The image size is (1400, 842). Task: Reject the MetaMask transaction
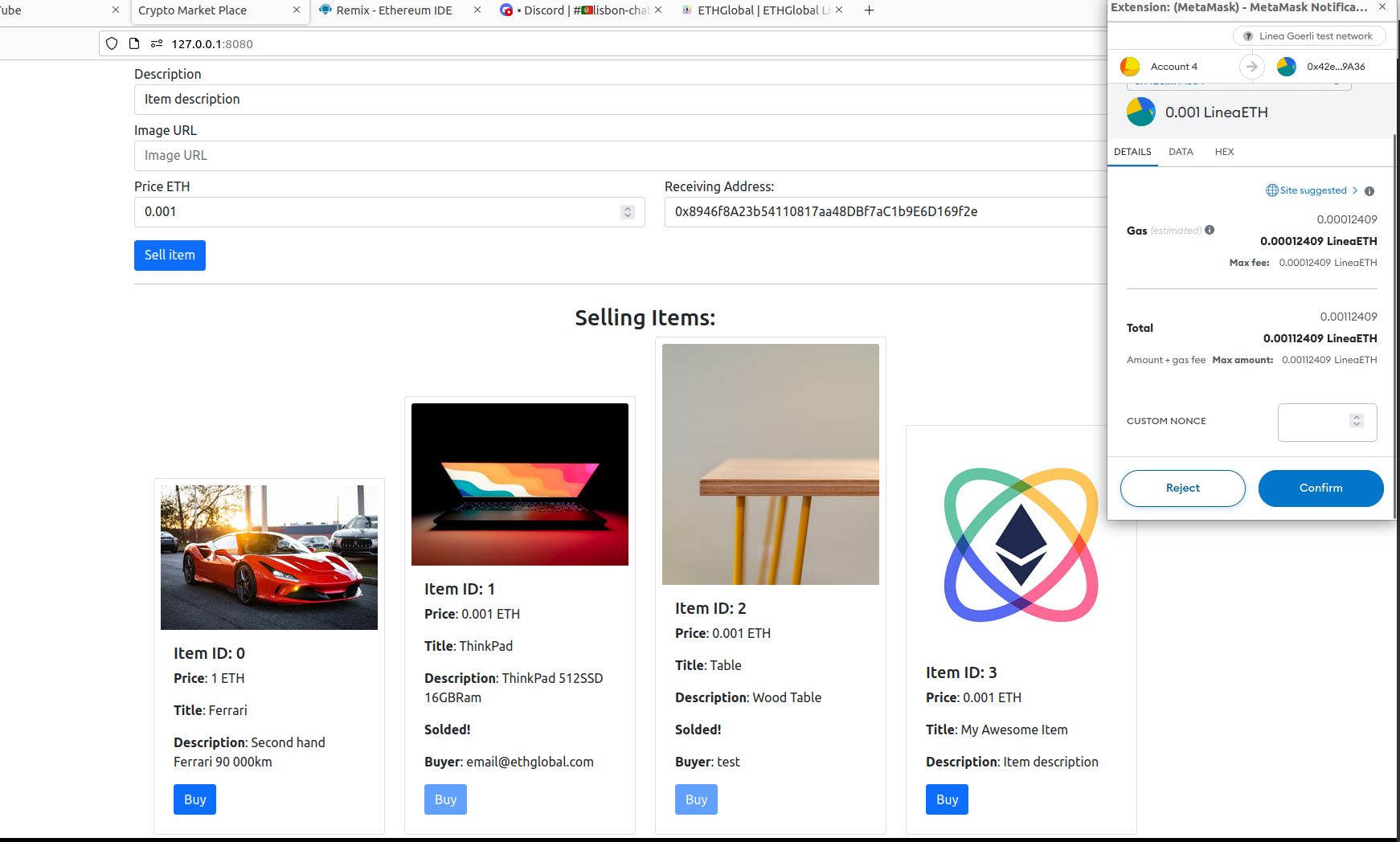1182,488
